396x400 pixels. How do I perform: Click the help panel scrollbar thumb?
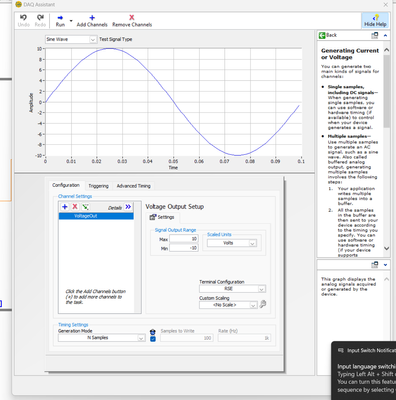[386, 91]
